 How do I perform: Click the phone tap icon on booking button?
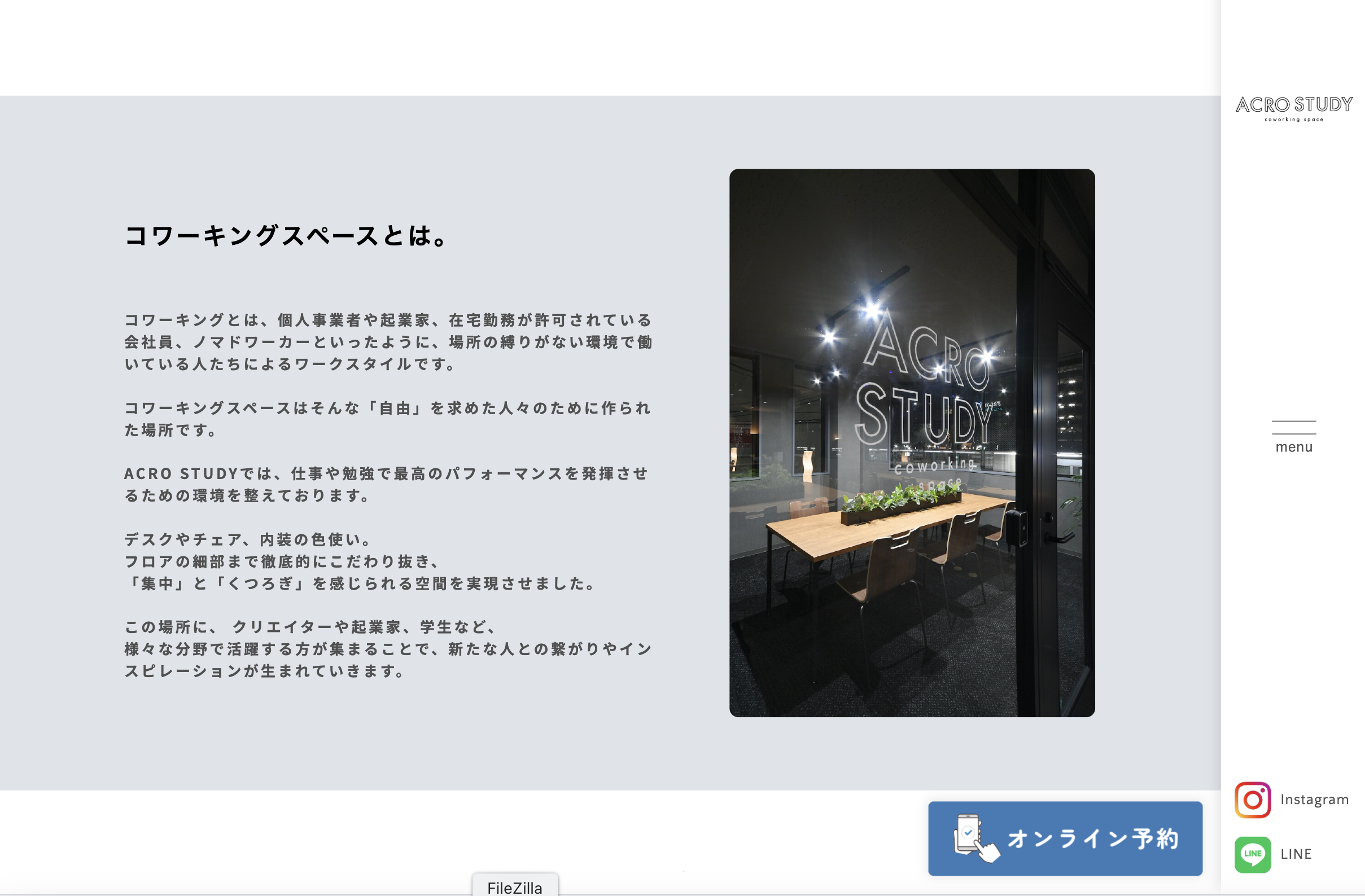pyautogui.click(x=976, y=838)
